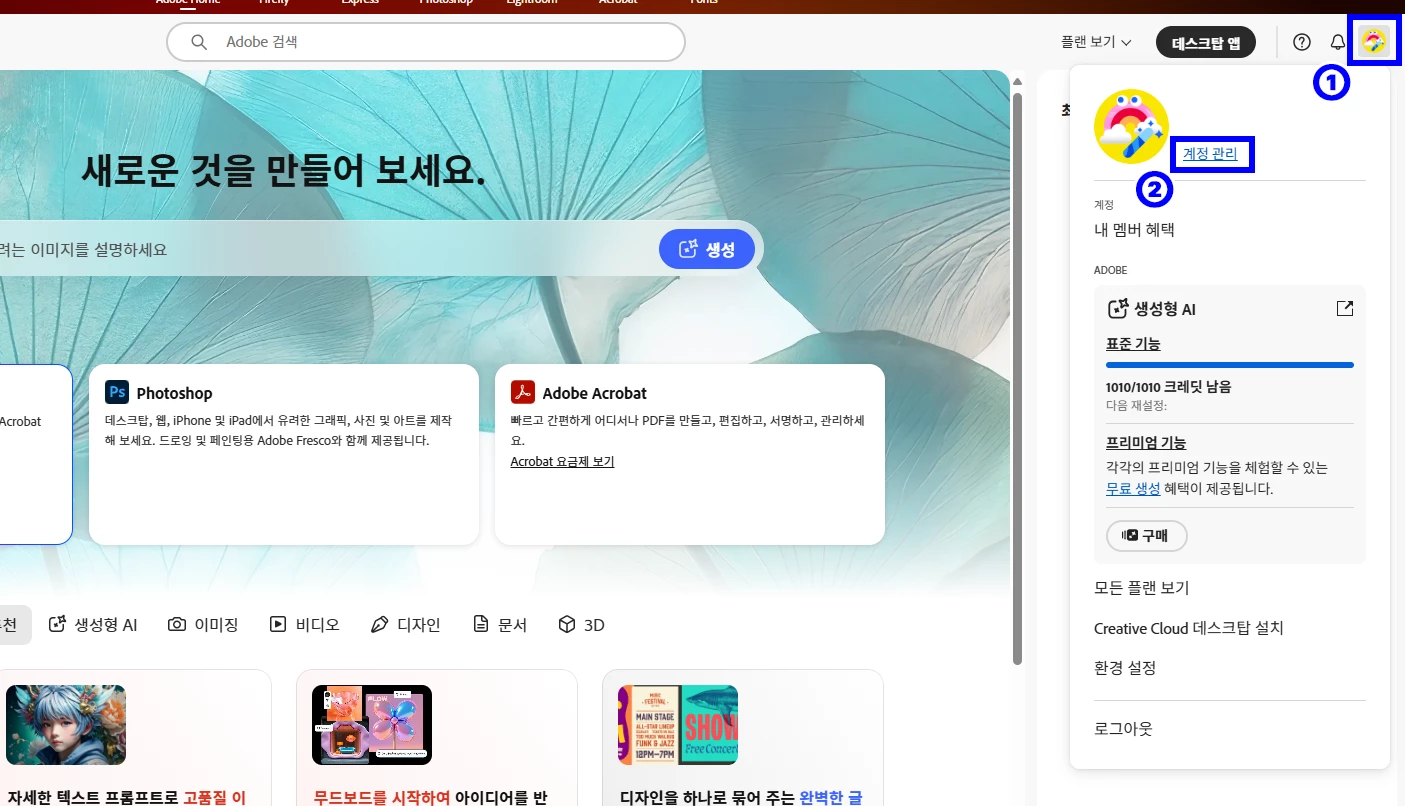Click the 프리미엄 기능 heading link
1405x806 pixels.
[x=1146, y=442]
